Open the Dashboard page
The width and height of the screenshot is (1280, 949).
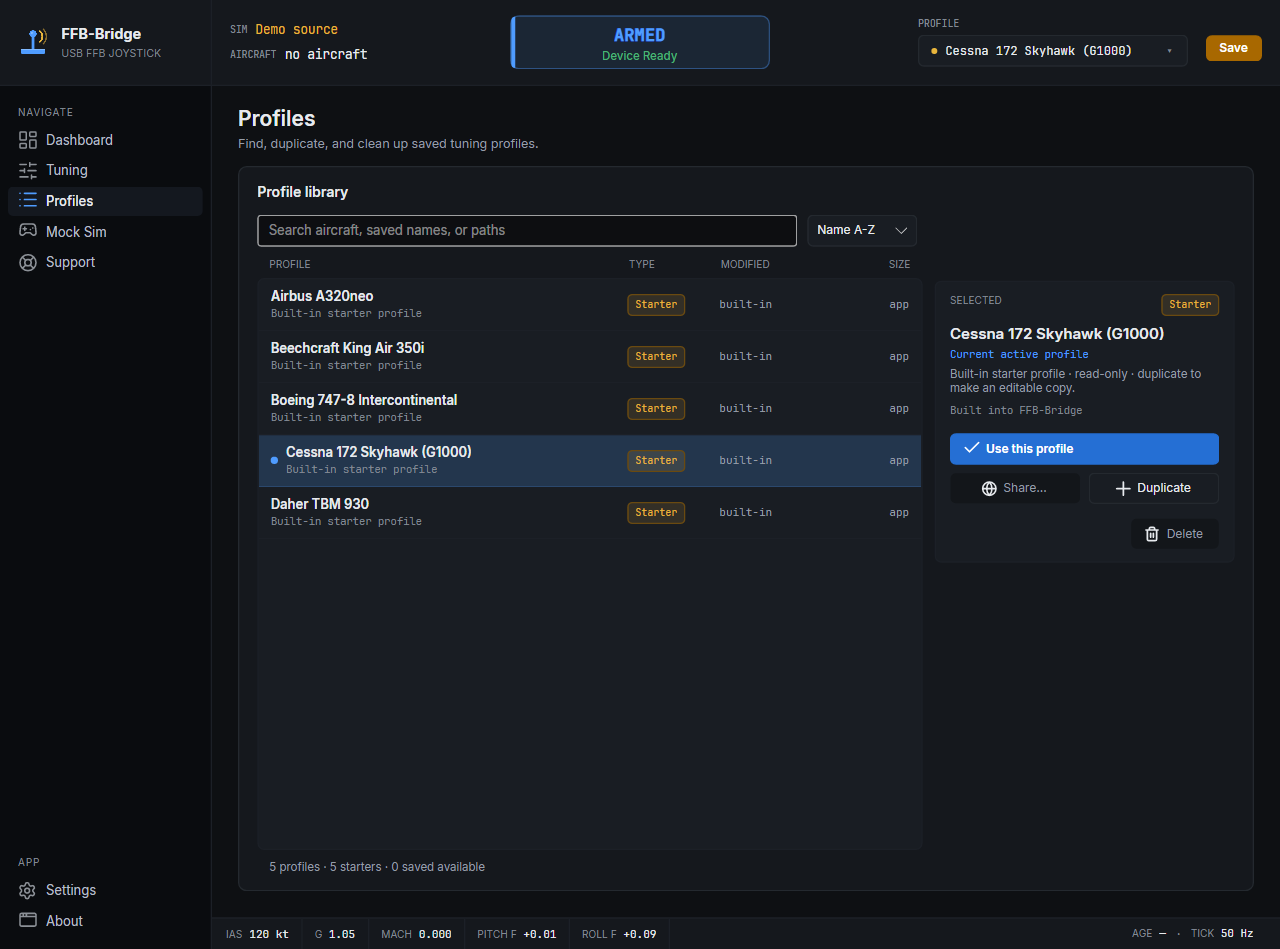[105, 140]
